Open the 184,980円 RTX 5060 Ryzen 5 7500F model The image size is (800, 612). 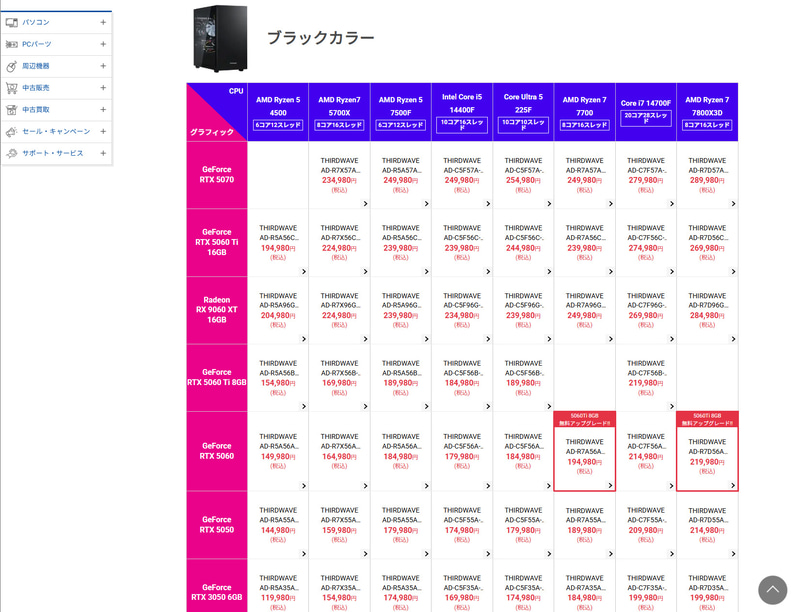point(401,451)
